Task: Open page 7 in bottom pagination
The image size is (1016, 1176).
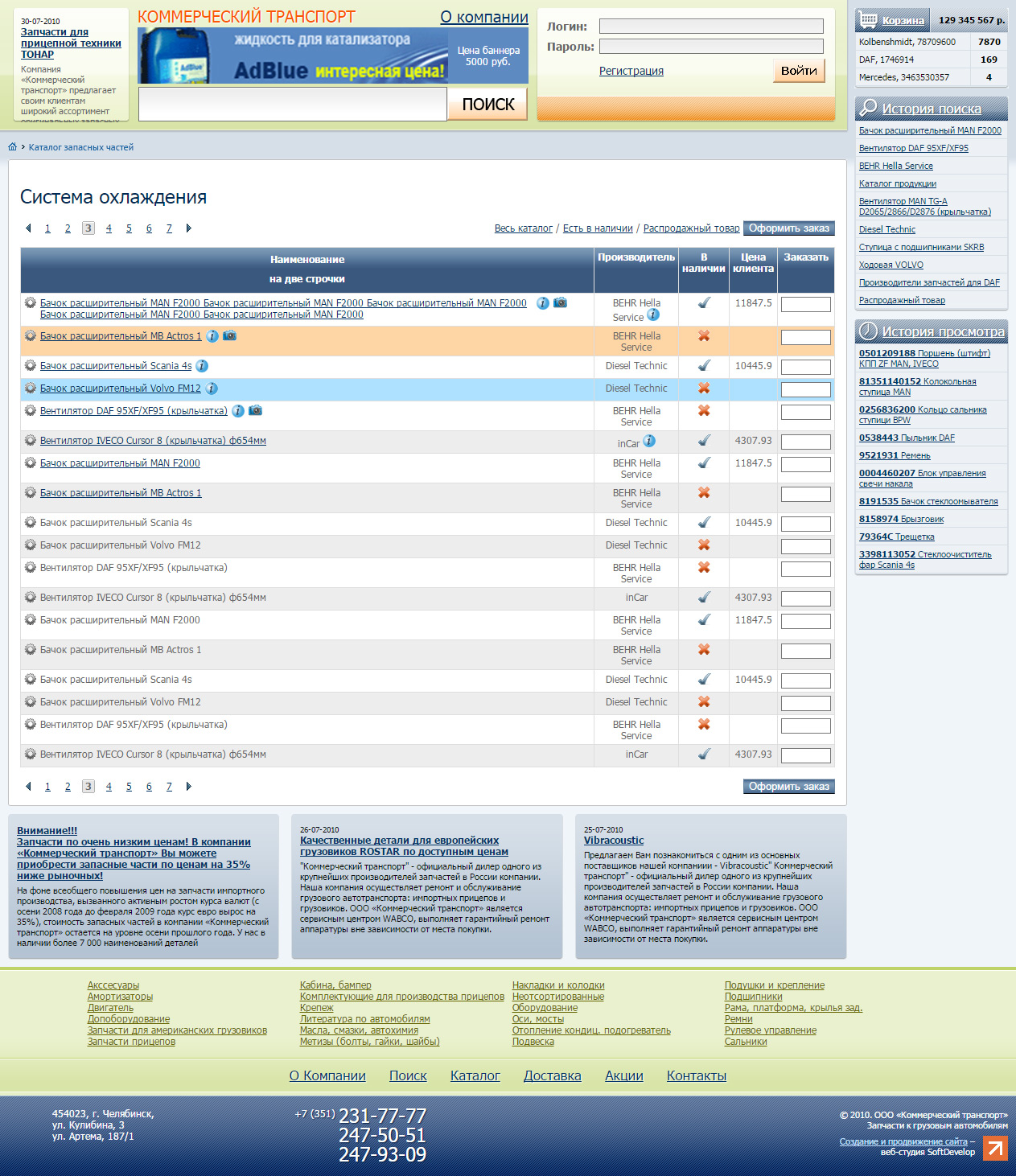Action: pyautogui.click(x=169, y=787)
